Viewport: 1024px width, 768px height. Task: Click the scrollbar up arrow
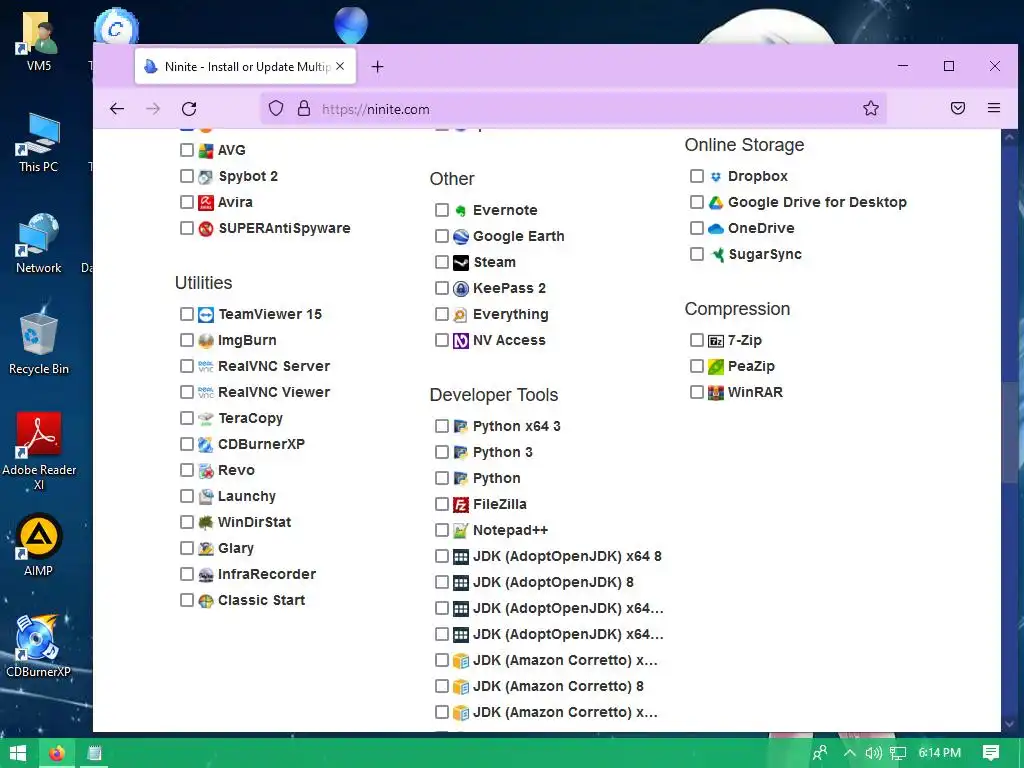[1010, 137]
